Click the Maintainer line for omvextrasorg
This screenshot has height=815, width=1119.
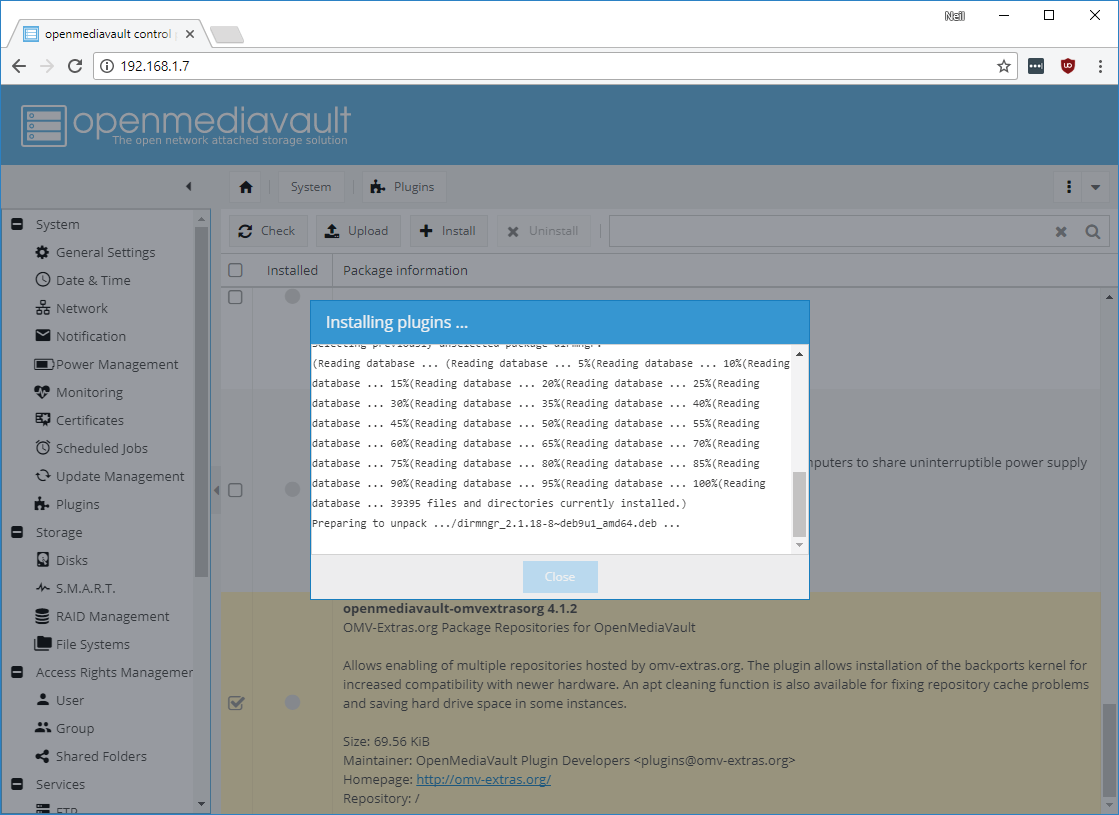click(x=569, y=761)
